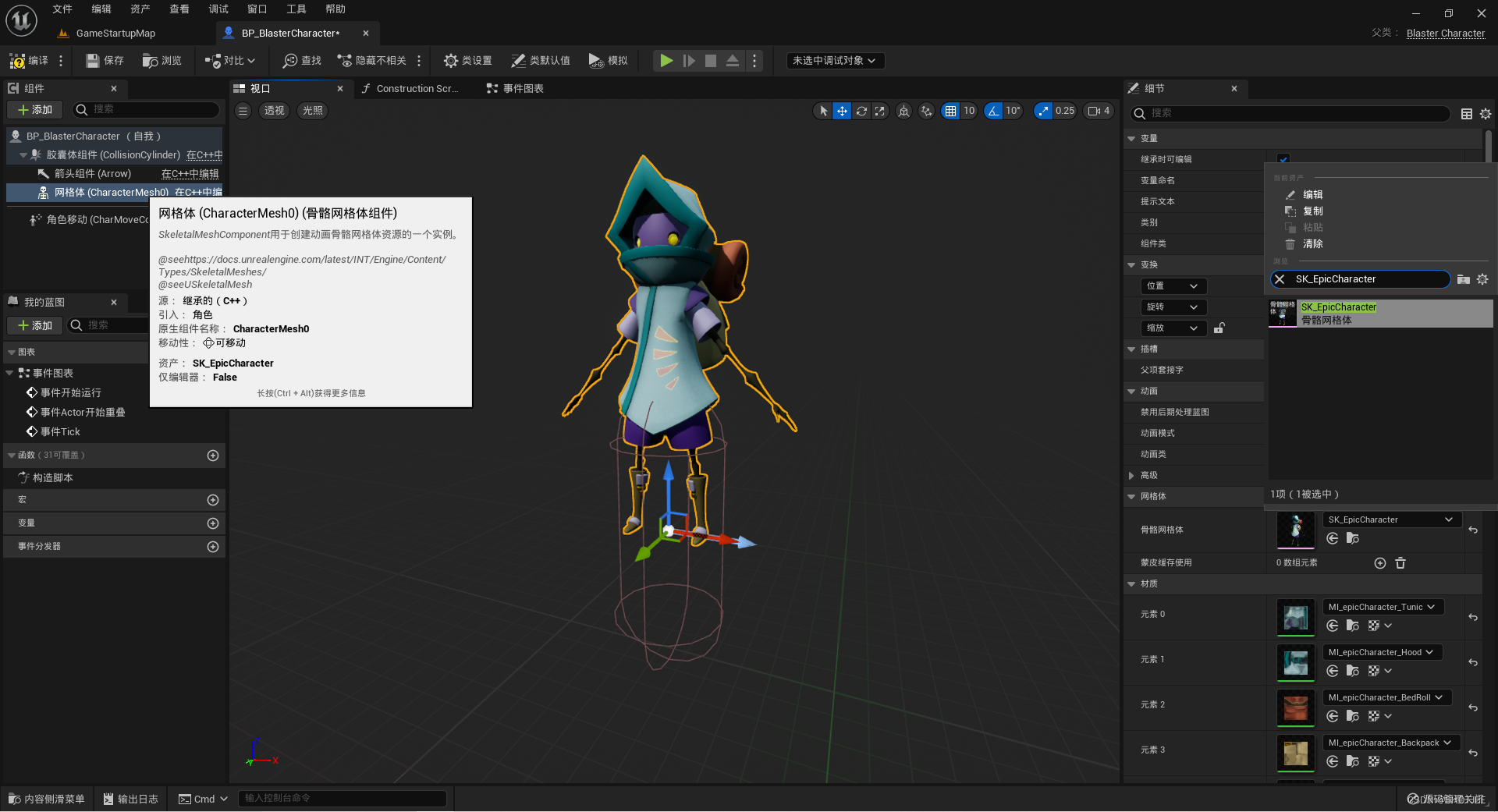Click the 查找 find button
The width and height of the screenshot is (1498, 812).
coord(303,61)
